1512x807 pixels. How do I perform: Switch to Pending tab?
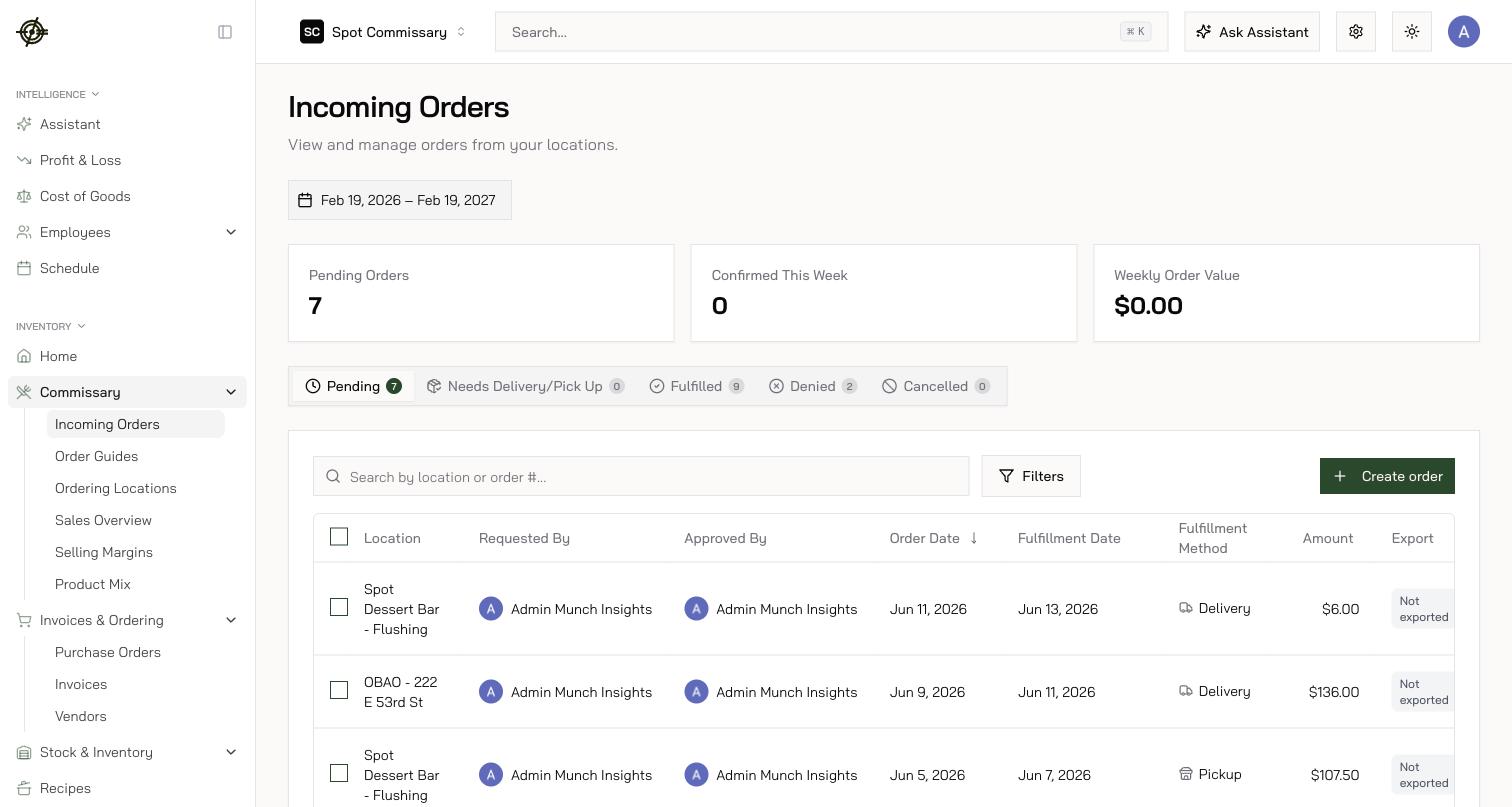pyautogui.click(x=353, y=386)
